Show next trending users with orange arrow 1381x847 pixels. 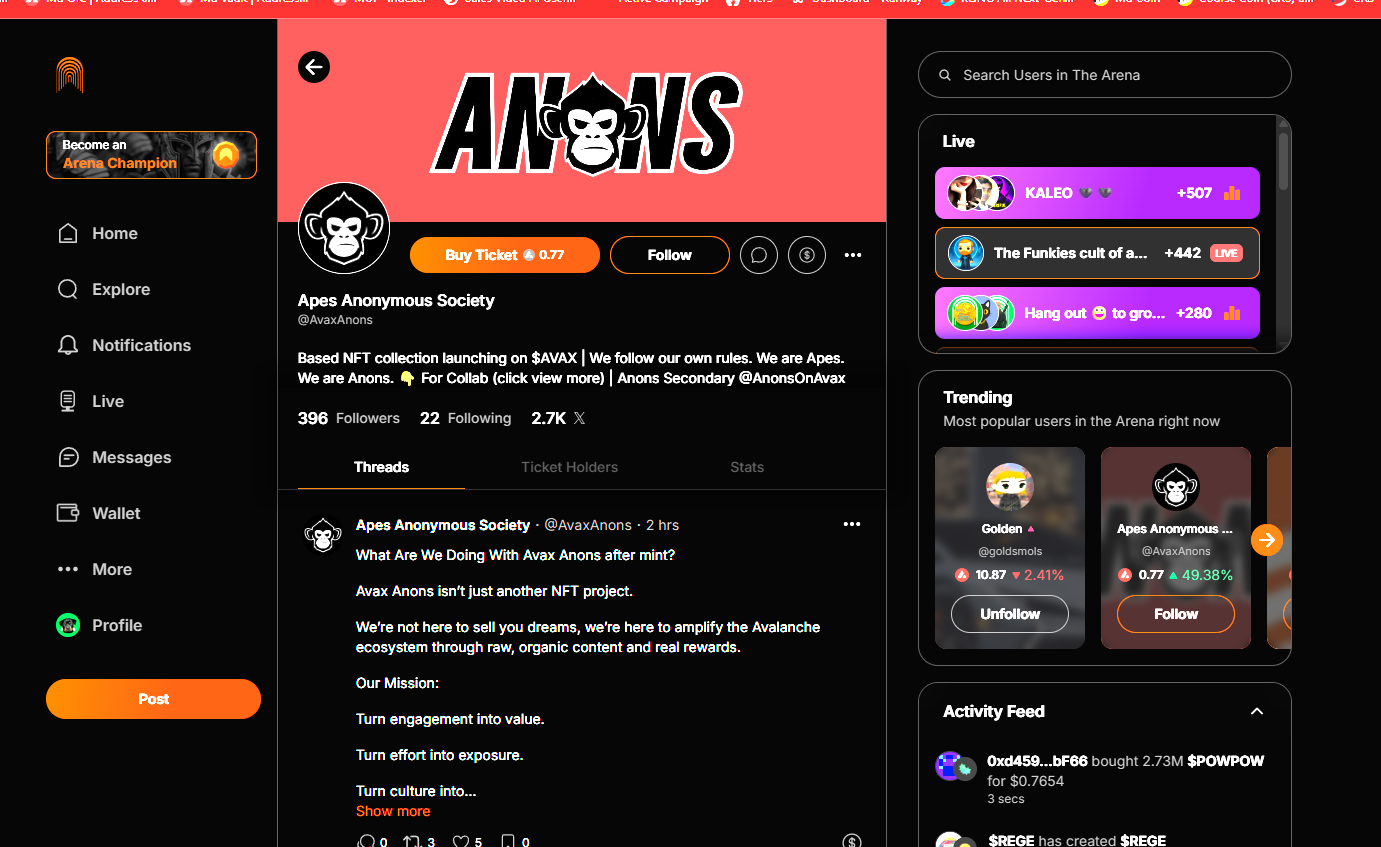(x=1267, y=541)
